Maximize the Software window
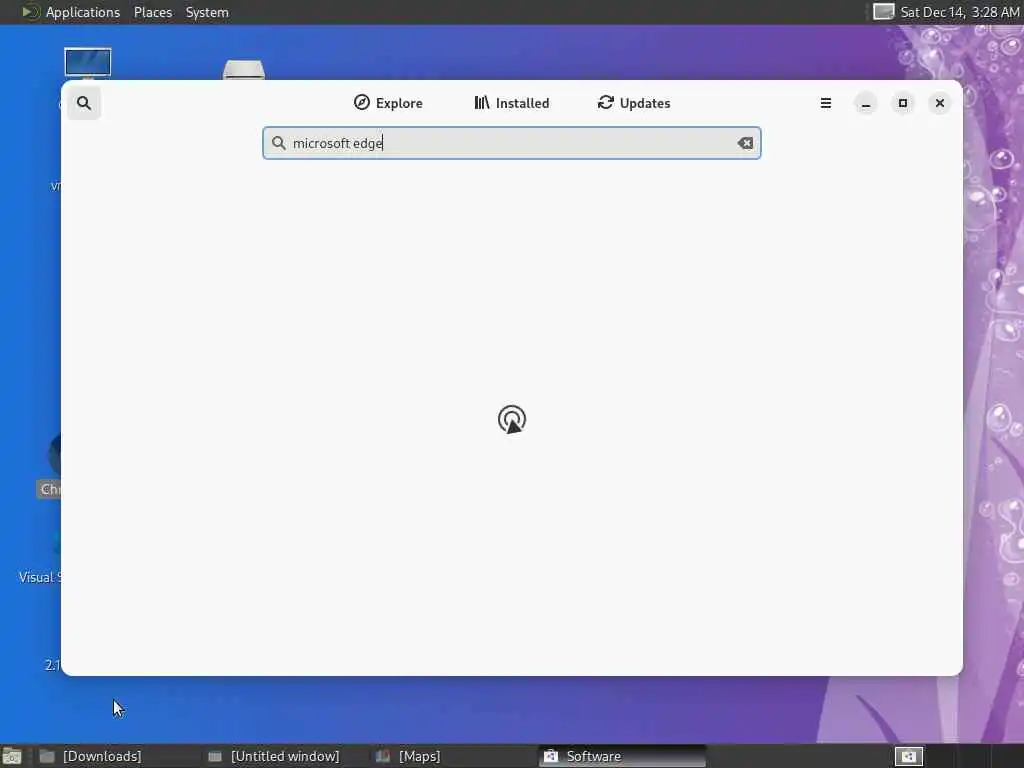This screenshot has height=768, width=1024. click(x=903, y=103)
